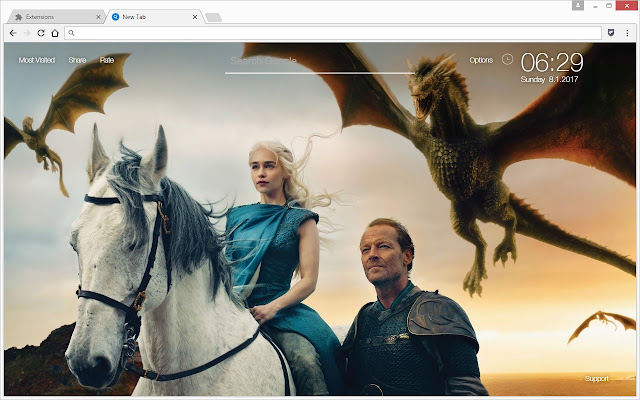Click the search magnifier in the address bar
Screen dimensions: 640x400
coord(71,33)
